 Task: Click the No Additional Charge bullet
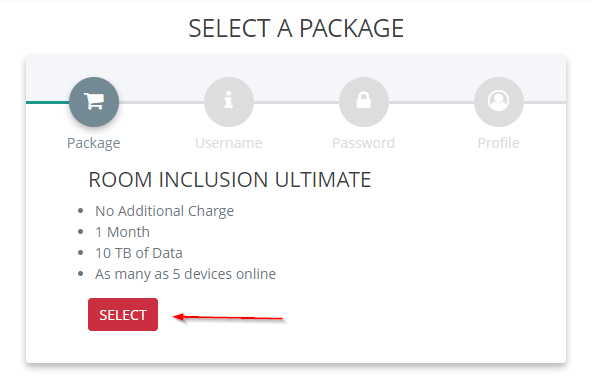click(165, 211)
